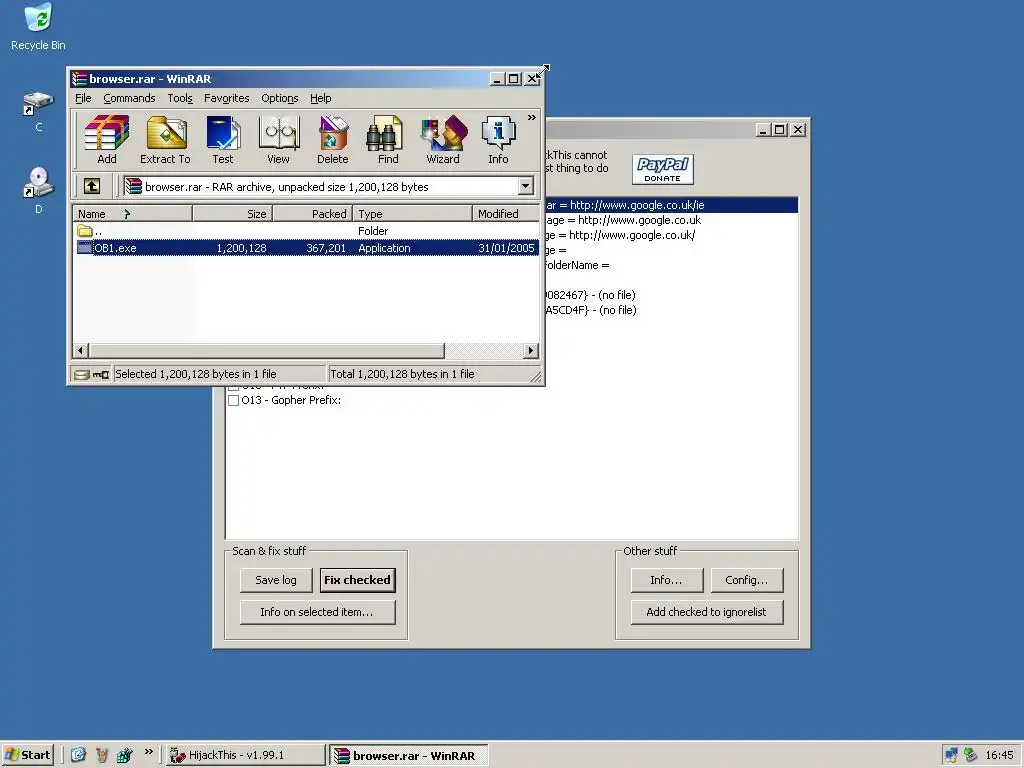The image size is (1024, 768).
Task: Click the drive icon in WinRAR status bar
Action: click(x=82, y=374)
